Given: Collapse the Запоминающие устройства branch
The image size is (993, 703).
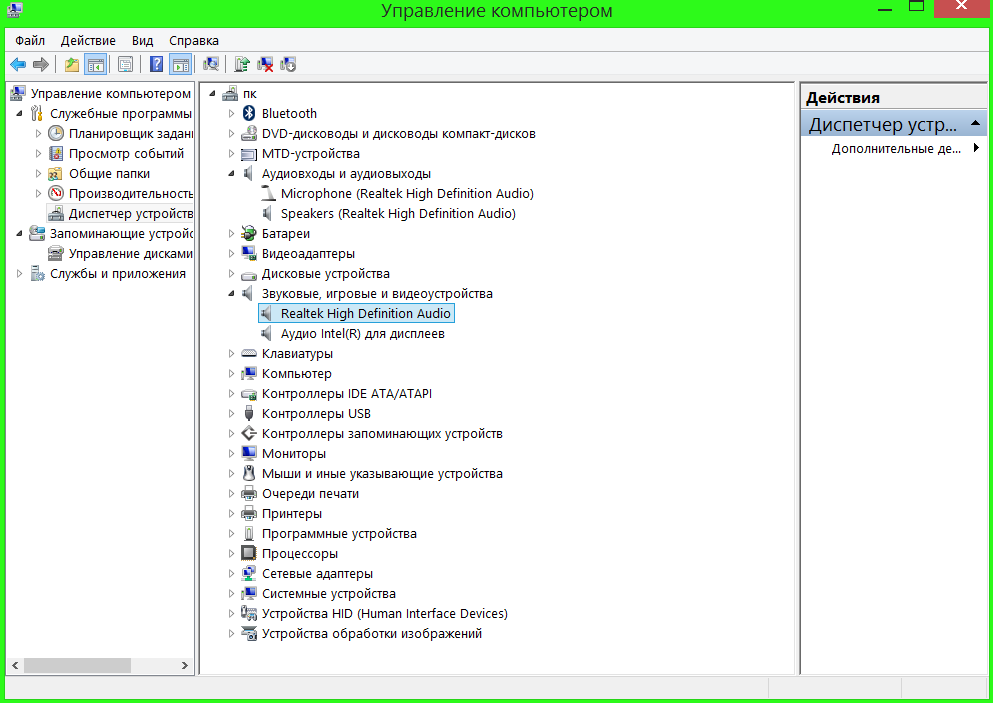Looking at the screenshot, I should [19, 234].
